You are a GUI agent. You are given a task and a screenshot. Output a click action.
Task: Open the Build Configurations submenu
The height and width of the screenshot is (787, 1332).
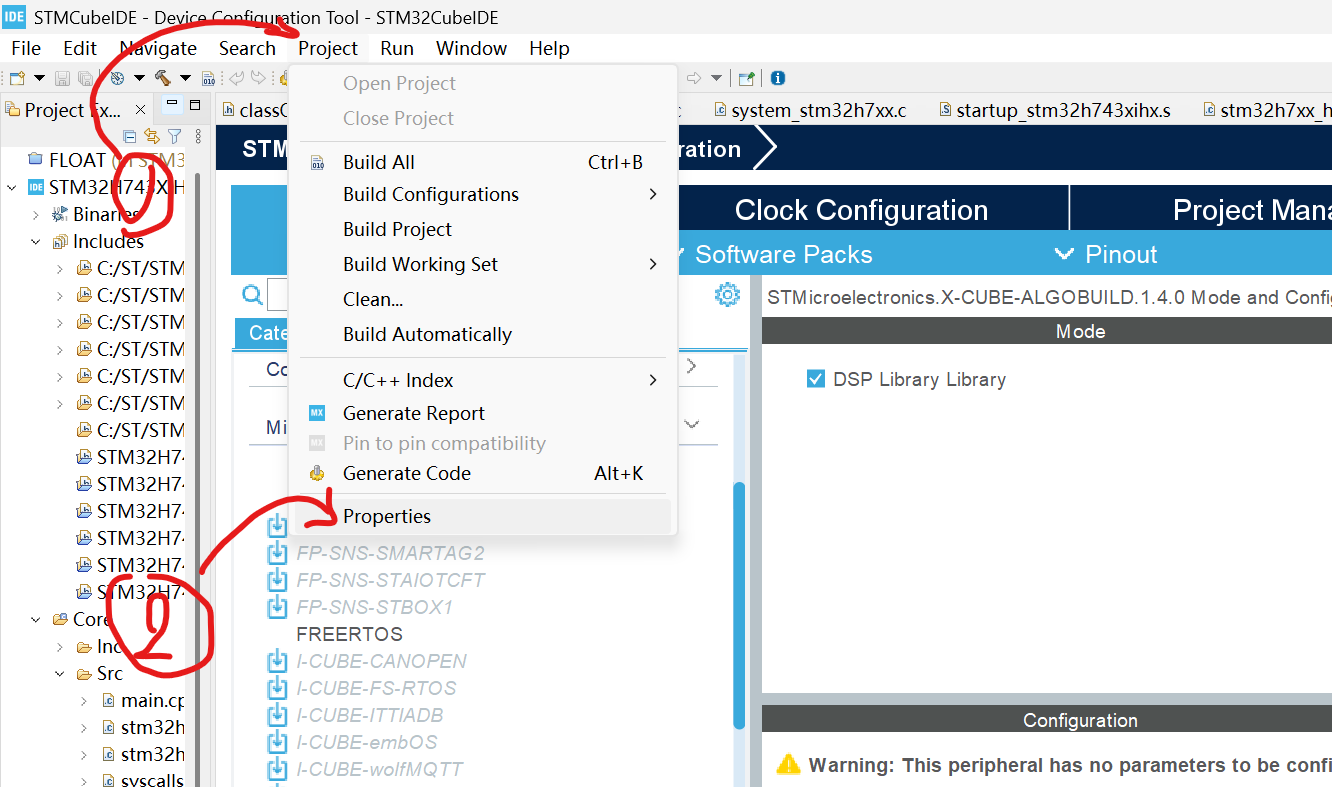tap(483, 194)
